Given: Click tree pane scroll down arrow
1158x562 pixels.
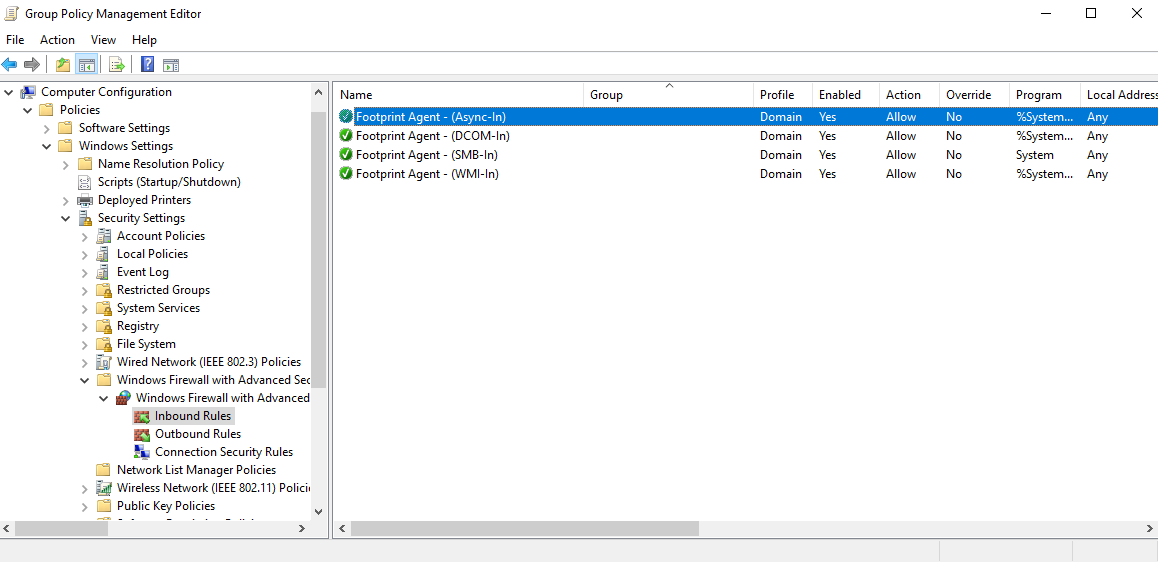Looking at the screenshot, I should coord(318,511).
